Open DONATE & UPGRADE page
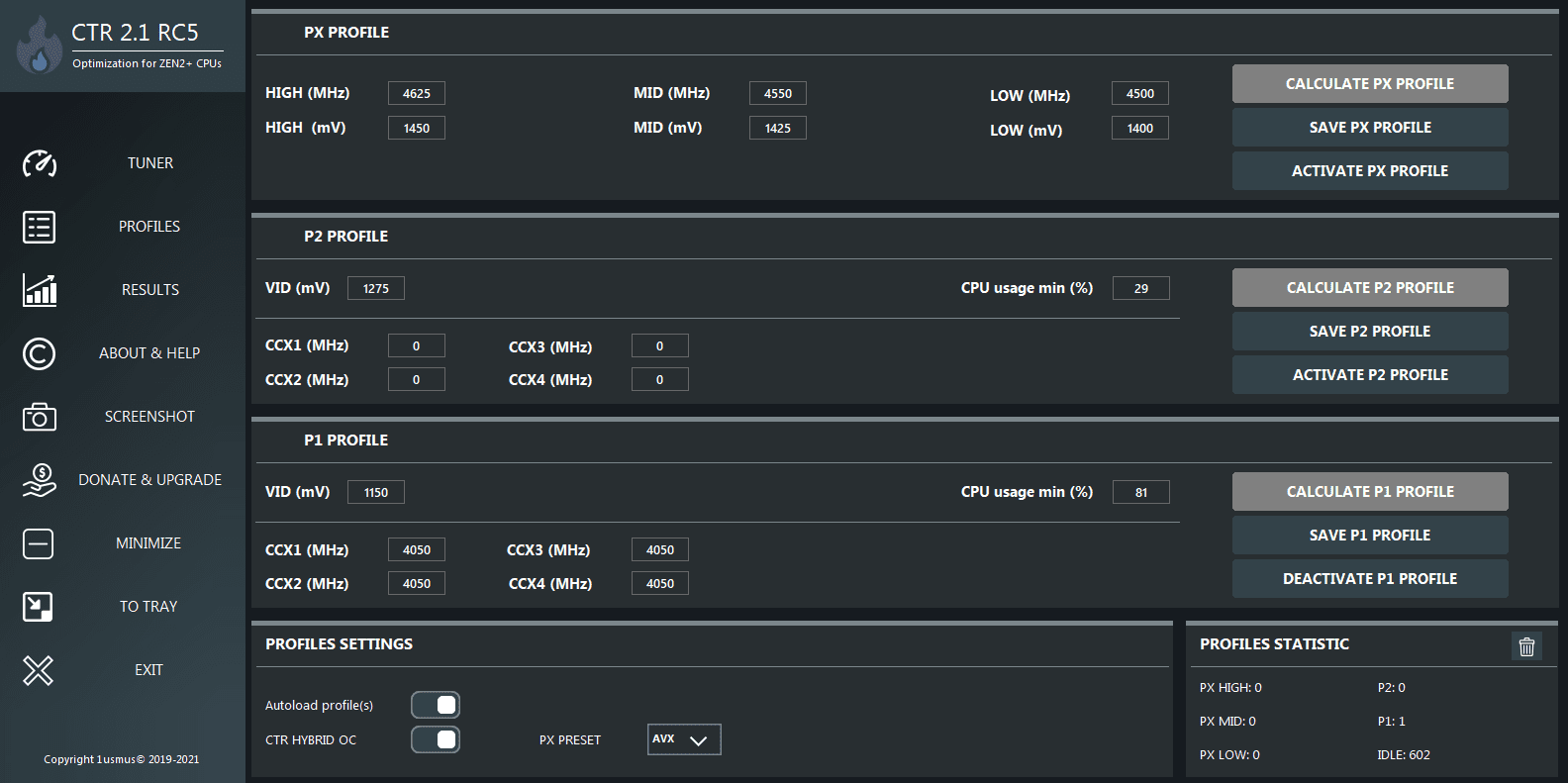 point(149,480)
